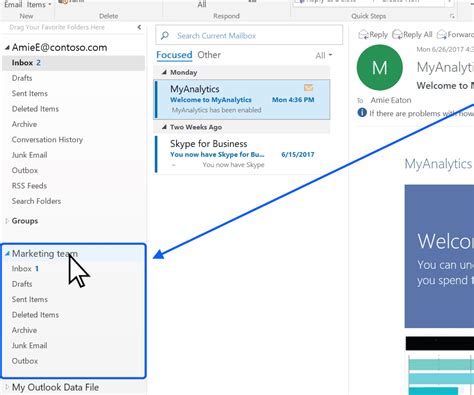Screen dimensions: 474x395
Task: Click the search magnifier icon
Action: [165, 35]
